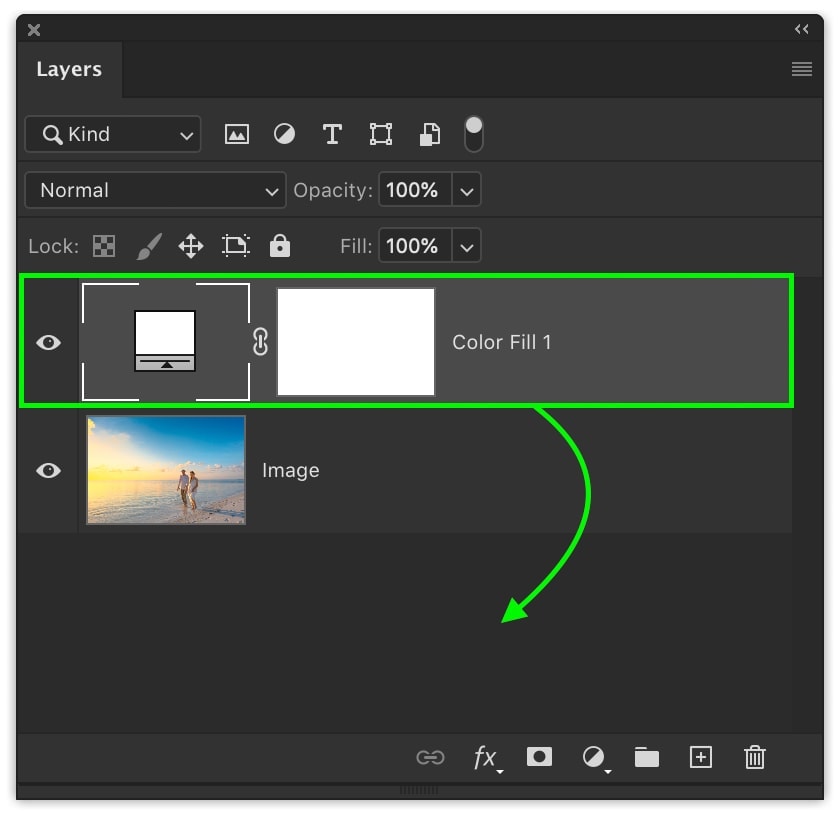Image resolution: width=838 pixels, height=816 pixels.
Task: Create a new layer
Action: [700, 758]
